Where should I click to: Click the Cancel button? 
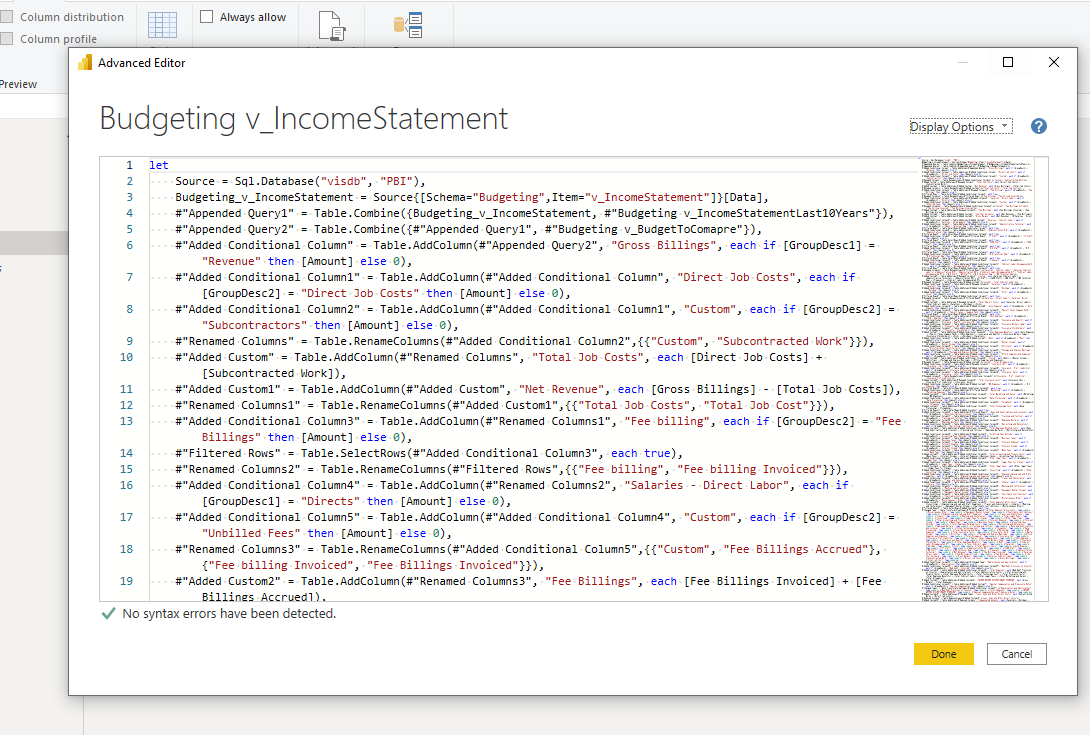pos(1016,654)
